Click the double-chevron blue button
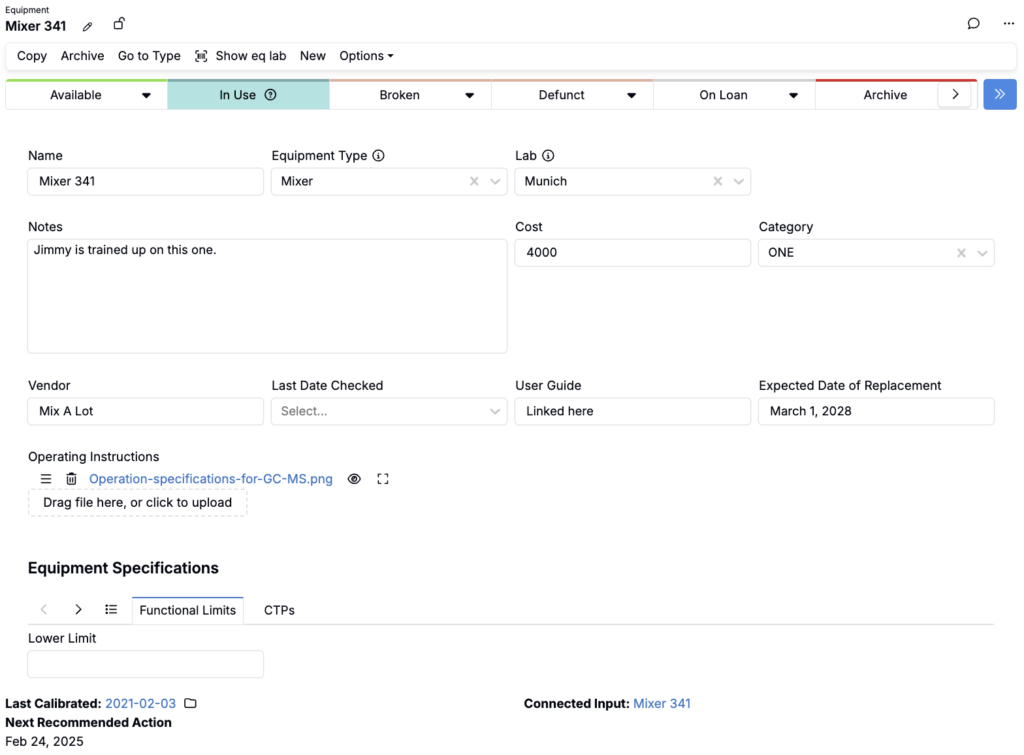The height and width of the screenshot is (755, 1024). (x=999, y=95)
